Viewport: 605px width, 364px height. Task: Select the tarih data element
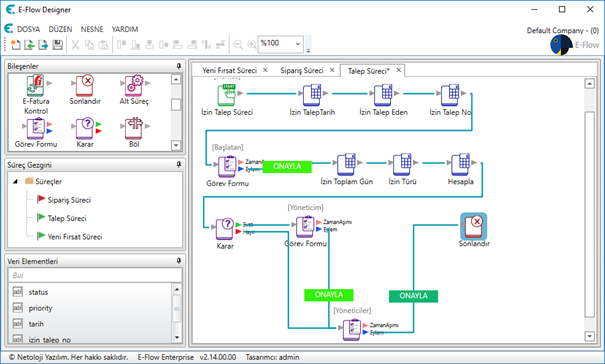tap(36, 324)
